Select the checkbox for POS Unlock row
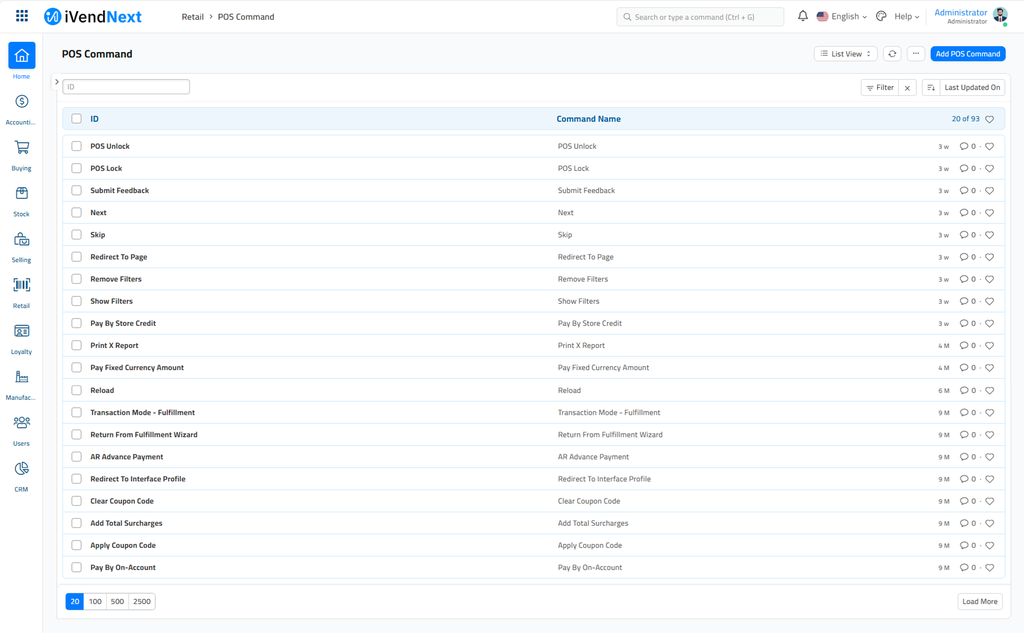The width and height of the screenshot is (1024, 633). pyautogui.click(x=76, y=146)
